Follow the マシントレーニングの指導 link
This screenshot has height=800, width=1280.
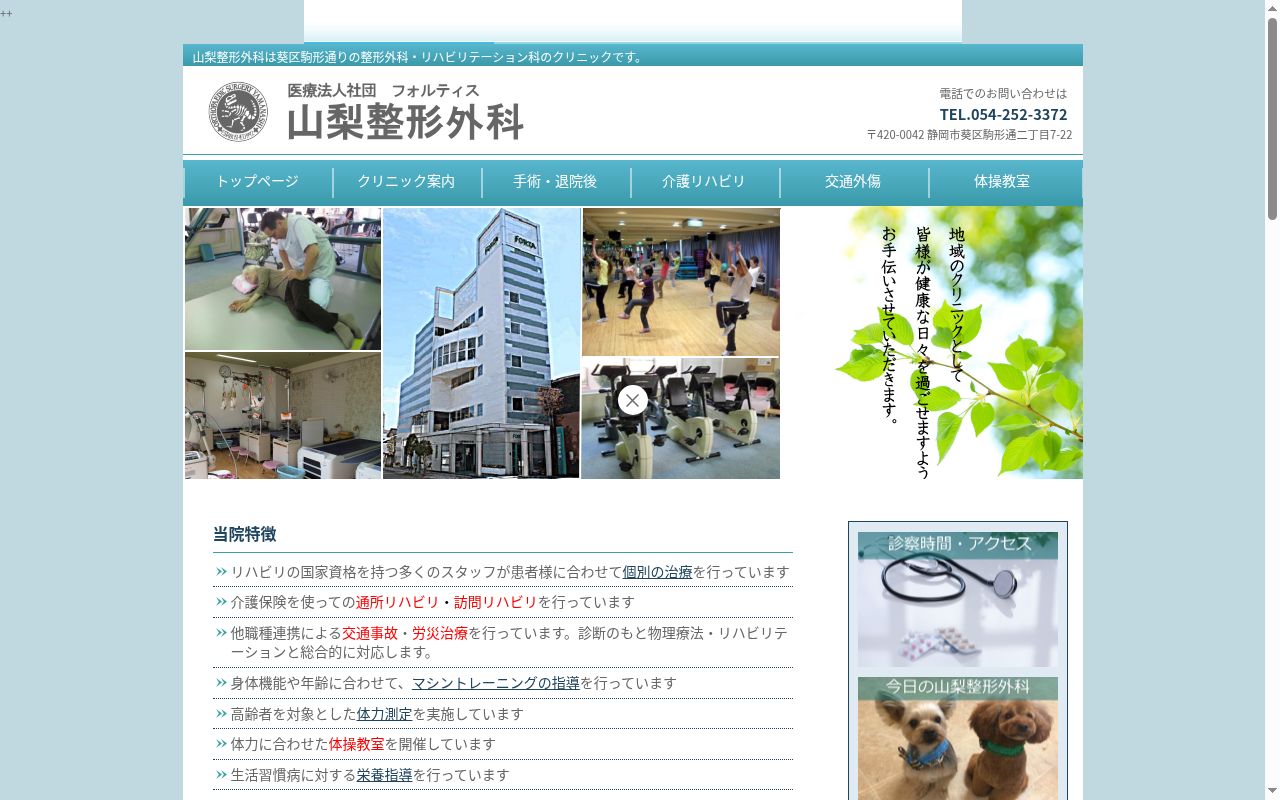point(496,683)
